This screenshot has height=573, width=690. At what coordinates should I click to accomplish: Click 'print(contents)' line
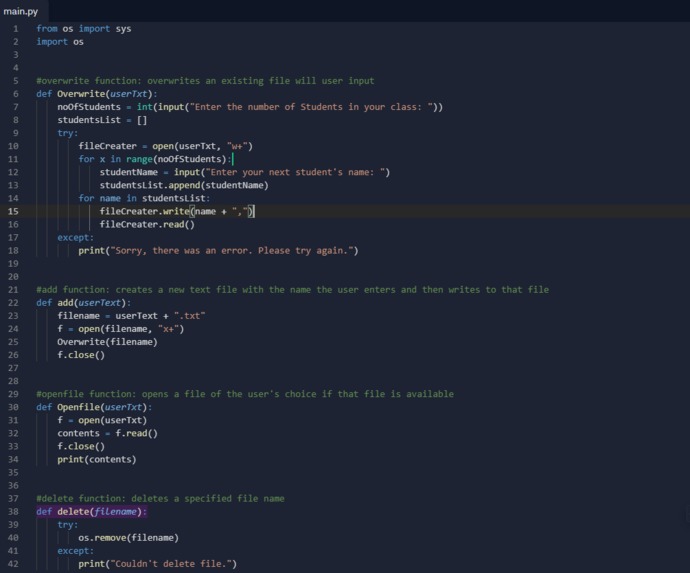coord(97,459)
